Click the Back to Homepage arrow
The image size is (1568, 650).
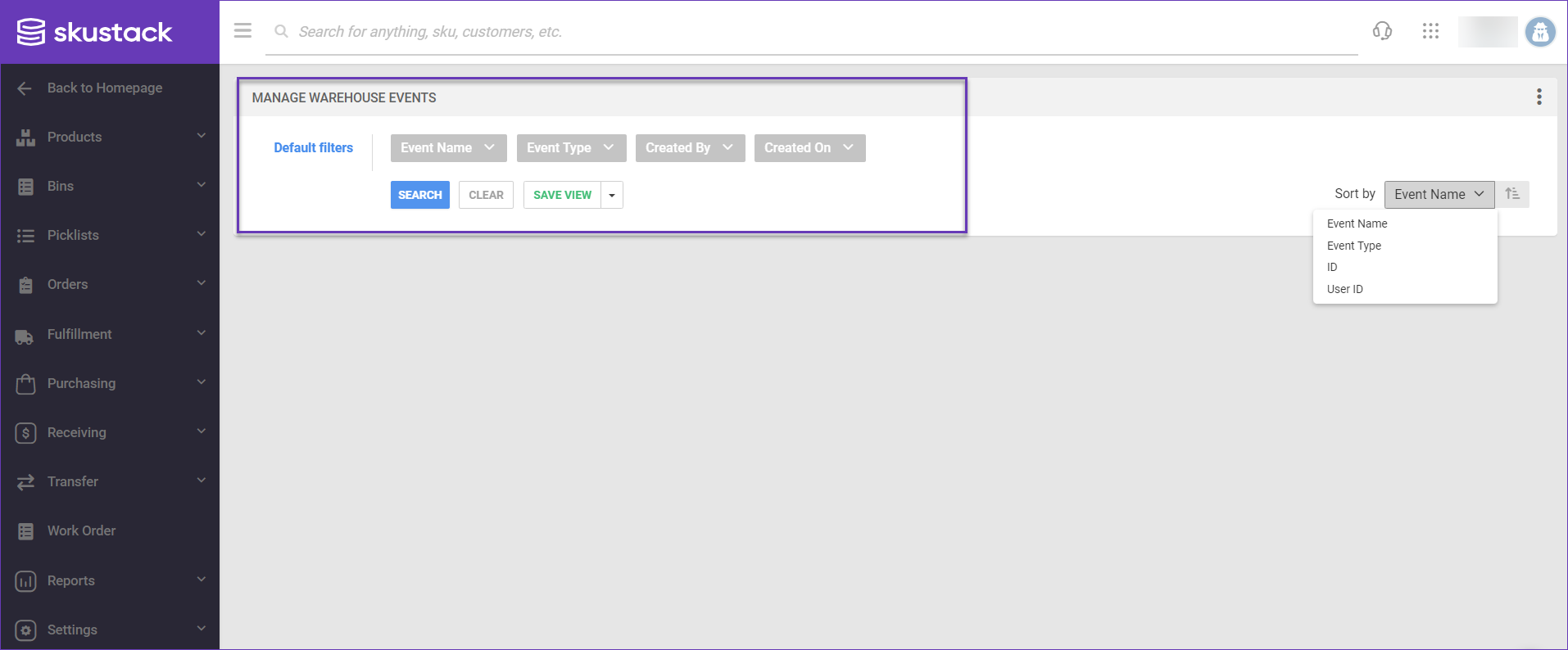[25, 88]
